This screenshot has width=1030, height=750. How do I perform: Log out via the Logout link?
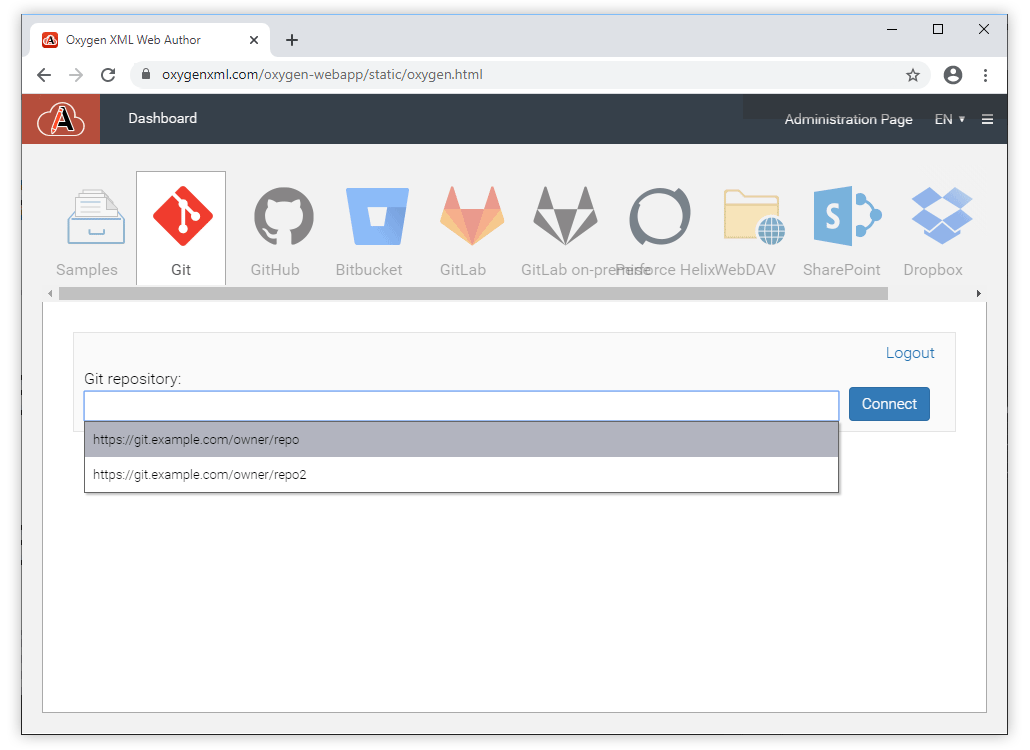tap(910, 353)
